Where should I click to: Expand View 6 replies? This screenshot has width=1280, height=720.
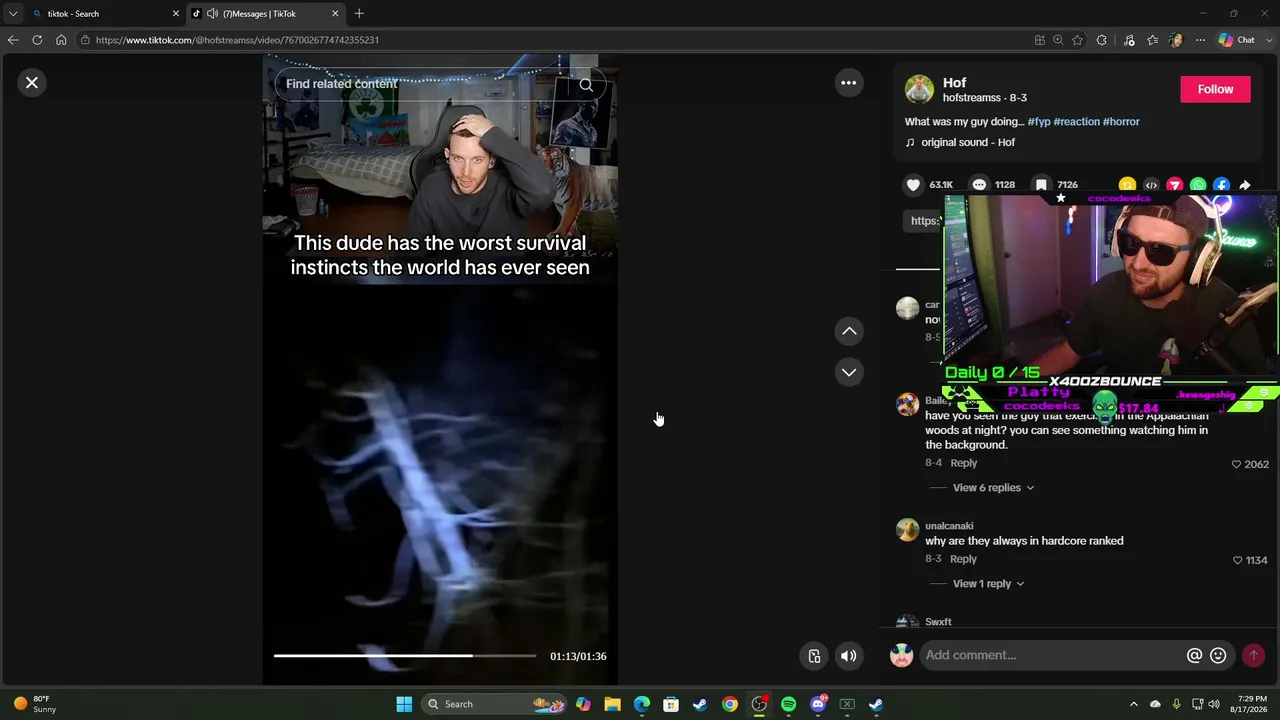point(993,488)
